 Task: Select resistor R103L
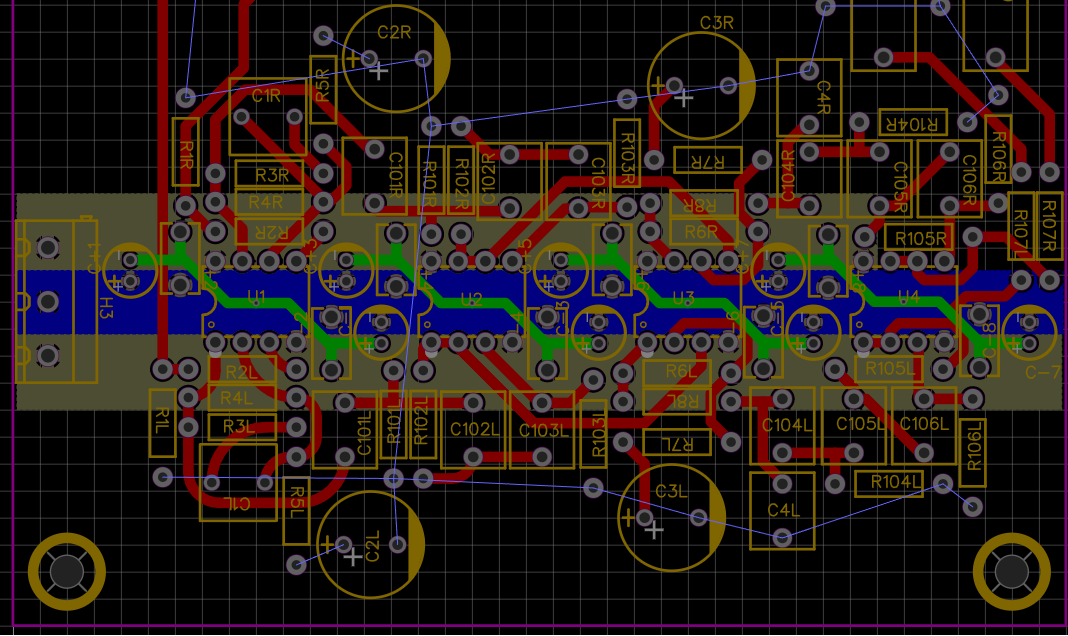point(594,434)
